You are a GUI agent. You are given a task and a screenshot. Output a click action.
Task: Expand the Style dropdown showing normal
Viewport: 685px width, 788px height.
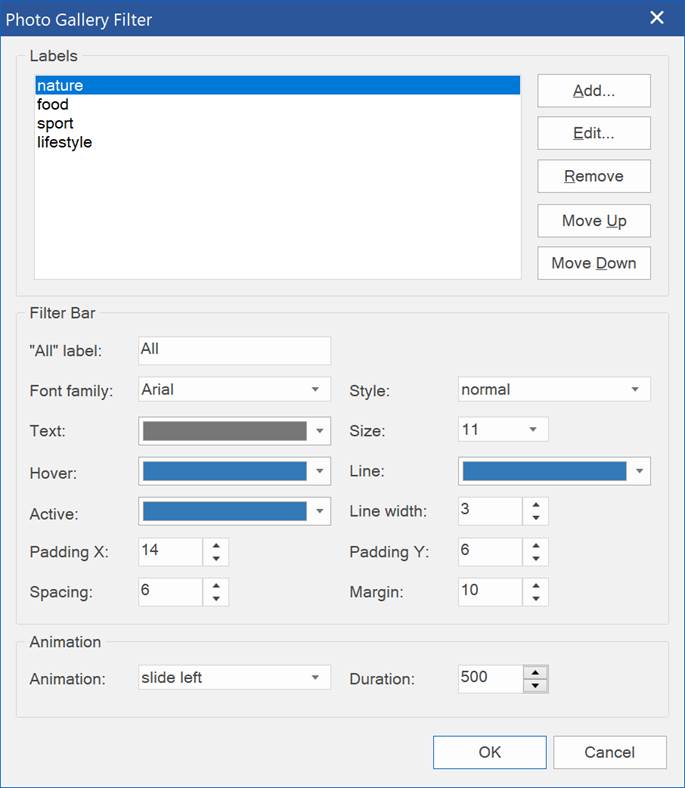point(554,389)
